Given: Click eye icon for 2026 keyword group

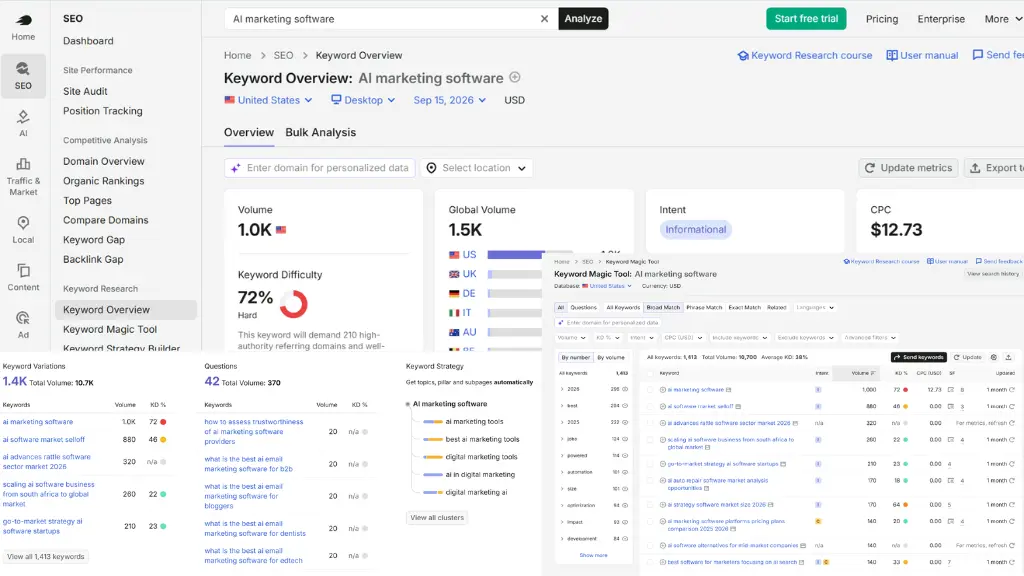Looking at the screenshot, I should pyautogui.click(x=625, y=389).
